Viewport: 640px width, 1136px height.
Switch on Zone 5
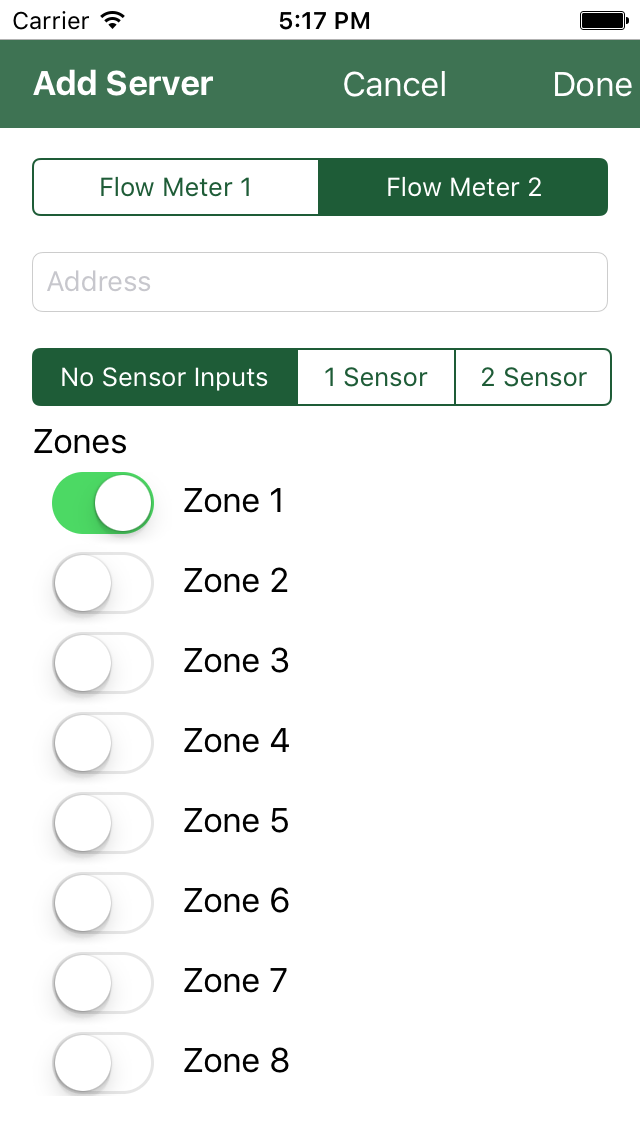[x=102, y=822]
